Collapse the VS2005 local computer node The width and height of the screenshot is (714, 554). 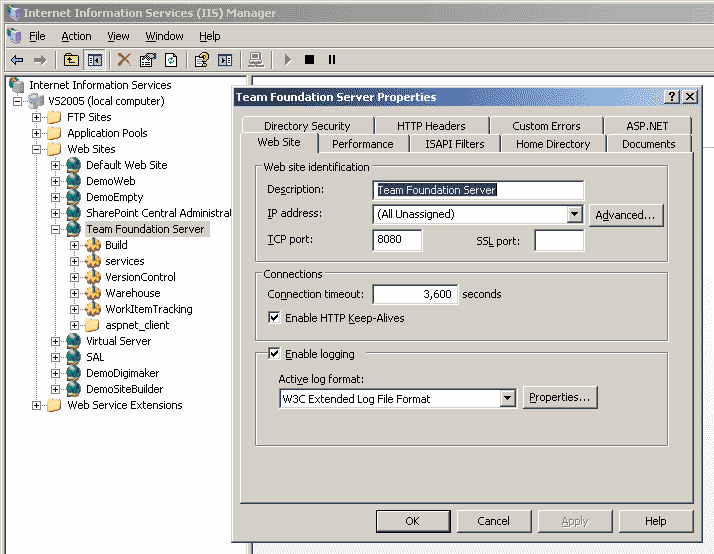[x=17, y=102]
